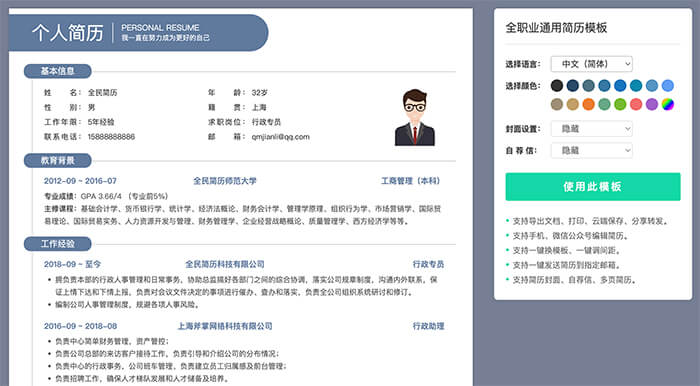
Task: Click the school name 全民简历师范大学
Action: click(225, 181)
